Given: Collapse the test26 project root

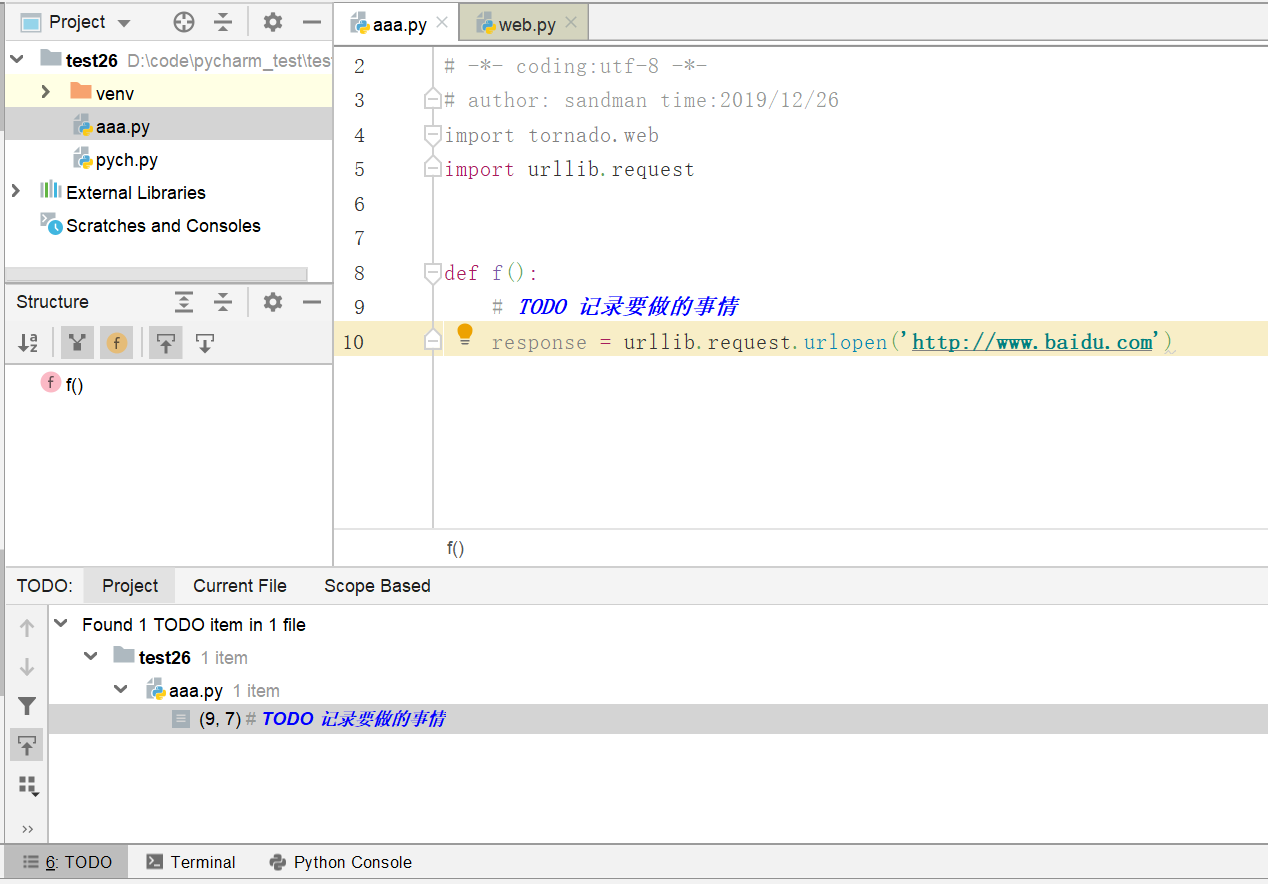Looking at the screenshot, I should click(17, 60).
